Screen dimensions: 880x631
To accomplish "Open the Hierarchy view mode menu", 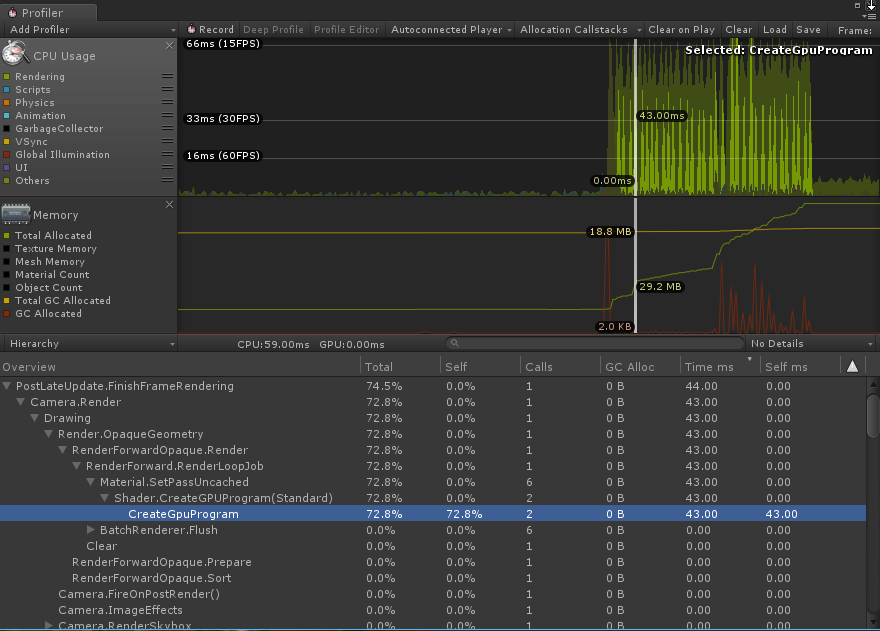I will [x=88, y=344].
